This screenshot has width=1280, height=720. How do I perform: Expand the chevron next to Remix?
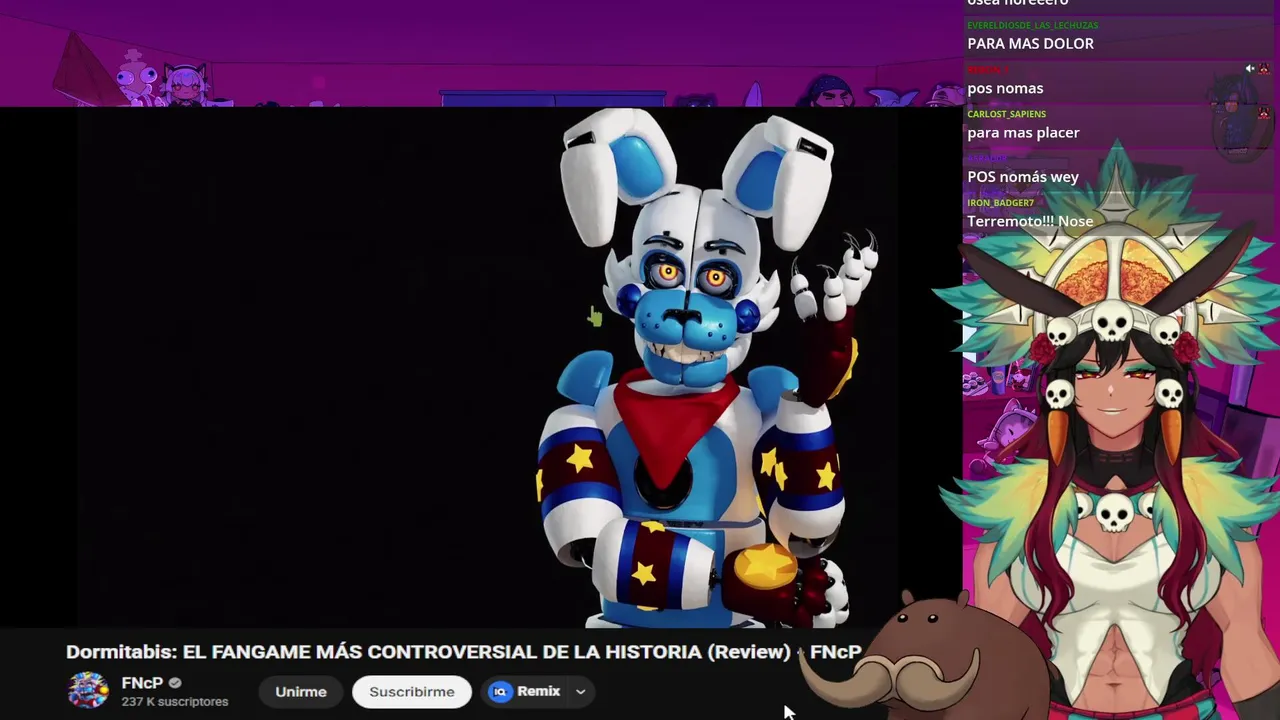580,691
